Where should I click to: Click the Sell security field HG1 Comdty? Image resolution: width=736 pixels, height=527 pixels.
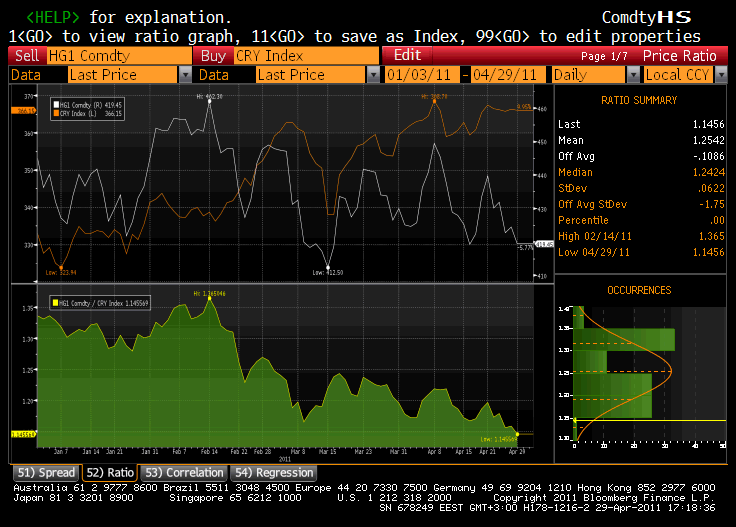[119, 56]
